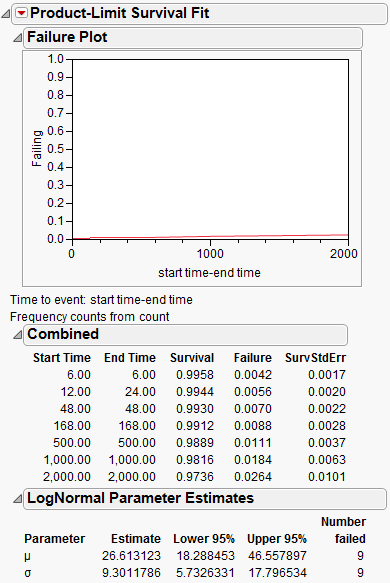Select the End Time value 24.00
This screenshot has height=583, width=390.
click(x=140, y=392)
